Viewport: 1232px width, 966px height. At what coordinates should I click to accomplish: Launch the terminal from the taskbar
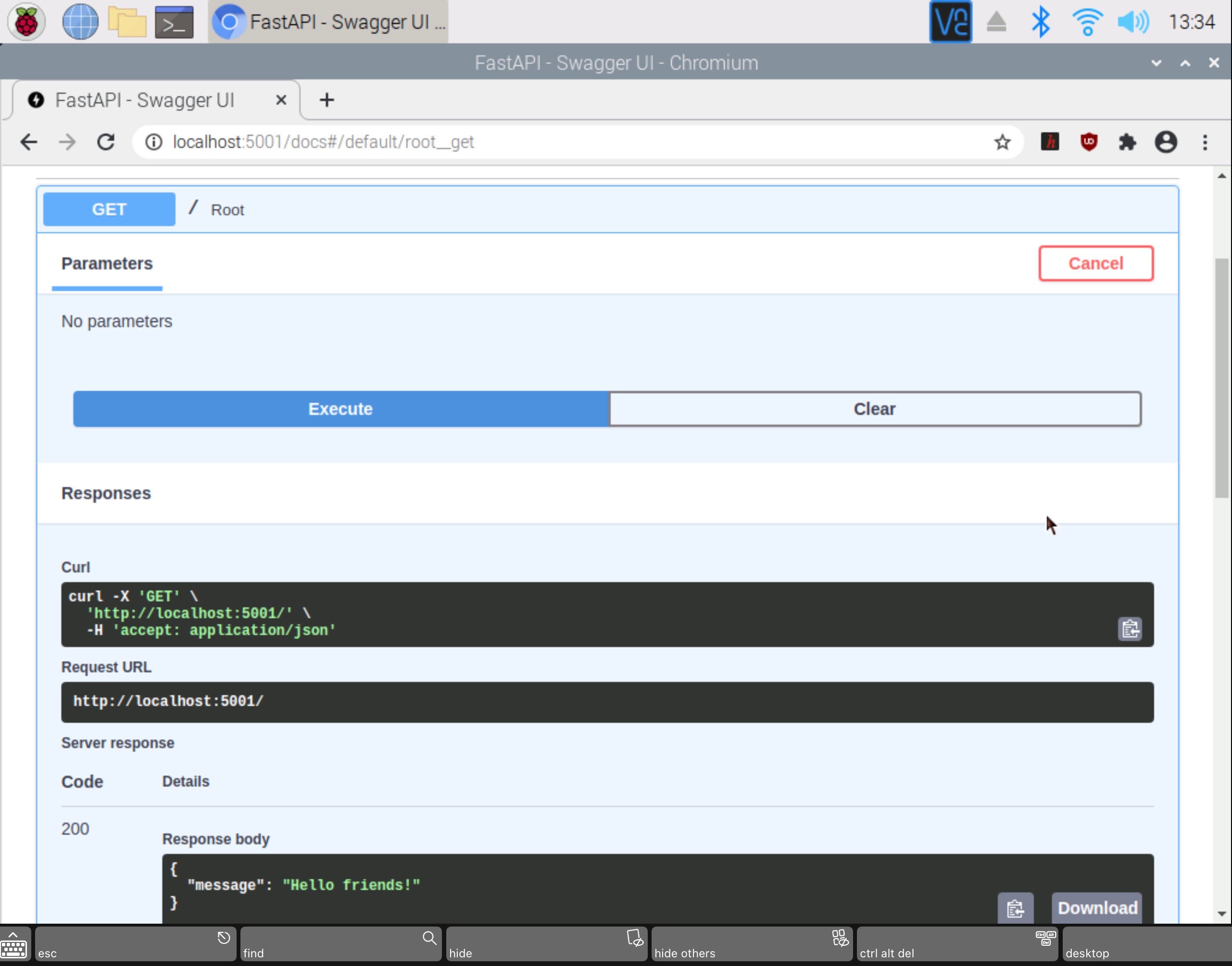coord(174,22)
